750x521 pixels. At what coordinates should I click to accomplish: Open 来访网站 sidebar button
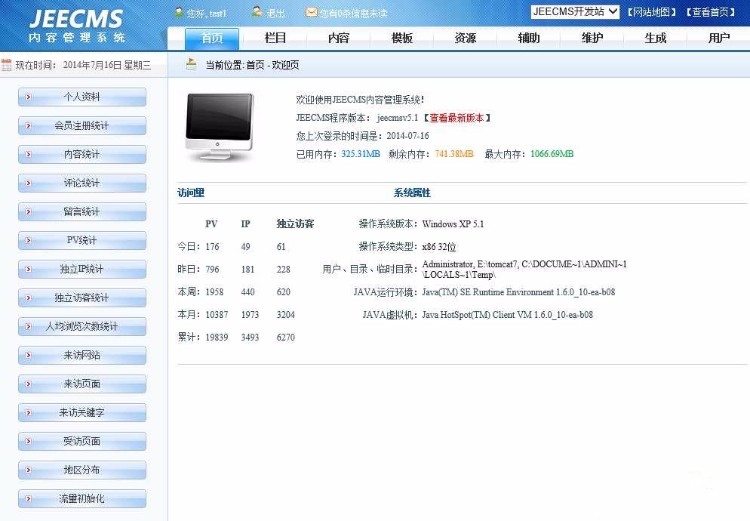(x=82, y=355)
